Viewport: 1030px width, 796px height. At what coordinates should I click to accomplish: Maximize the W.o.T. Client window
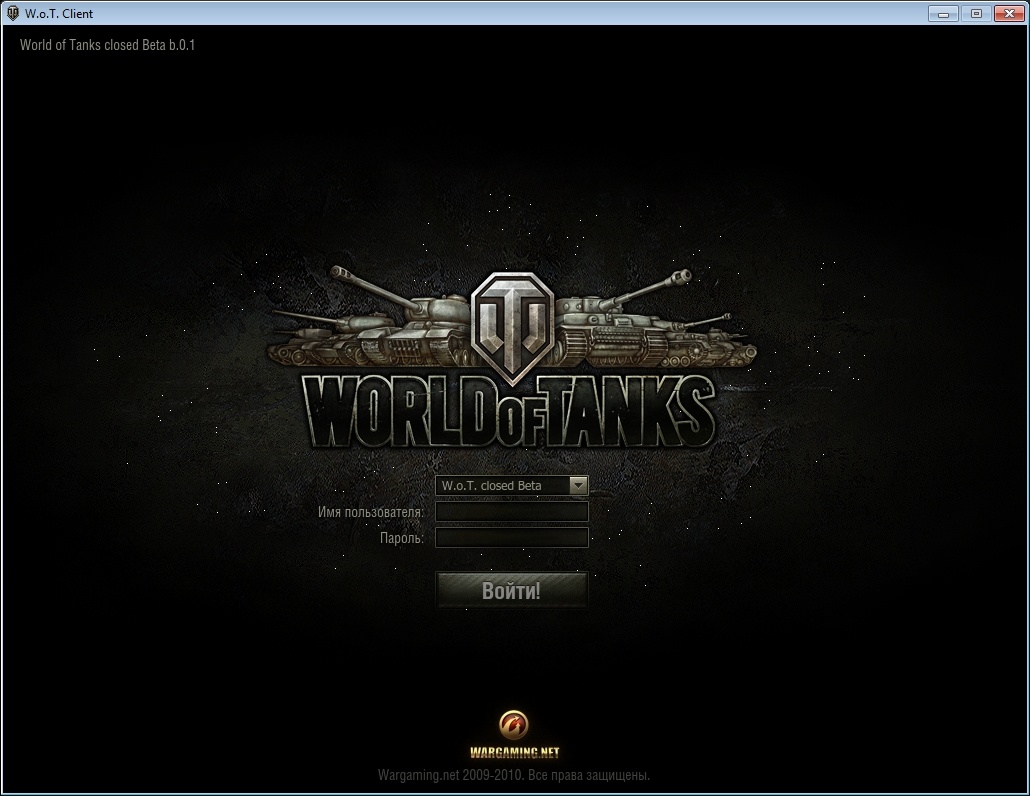[x=976, y=13]
